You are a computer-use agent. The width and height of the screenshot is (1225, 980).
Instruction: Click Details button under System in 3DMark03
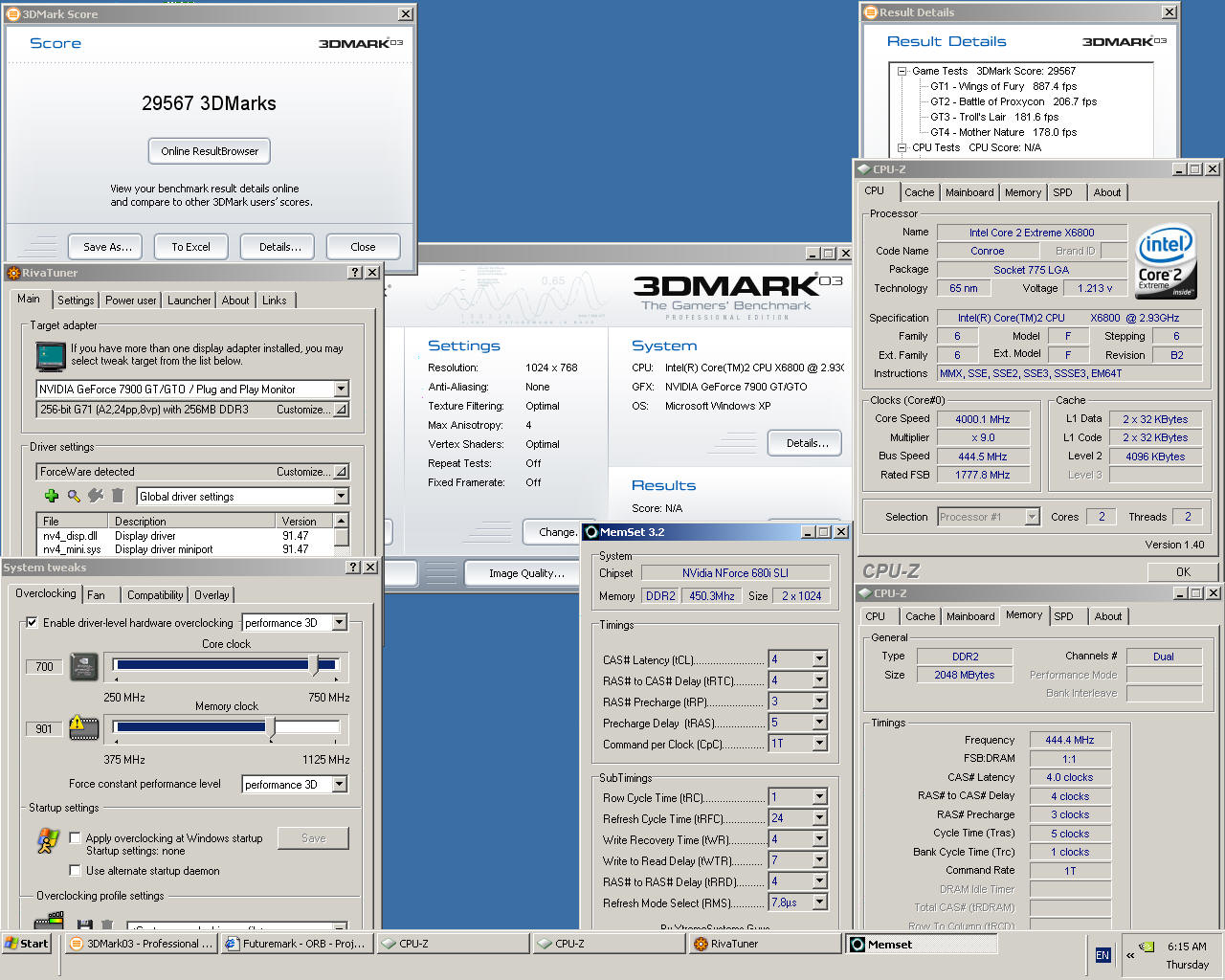(x=807, y=443)
